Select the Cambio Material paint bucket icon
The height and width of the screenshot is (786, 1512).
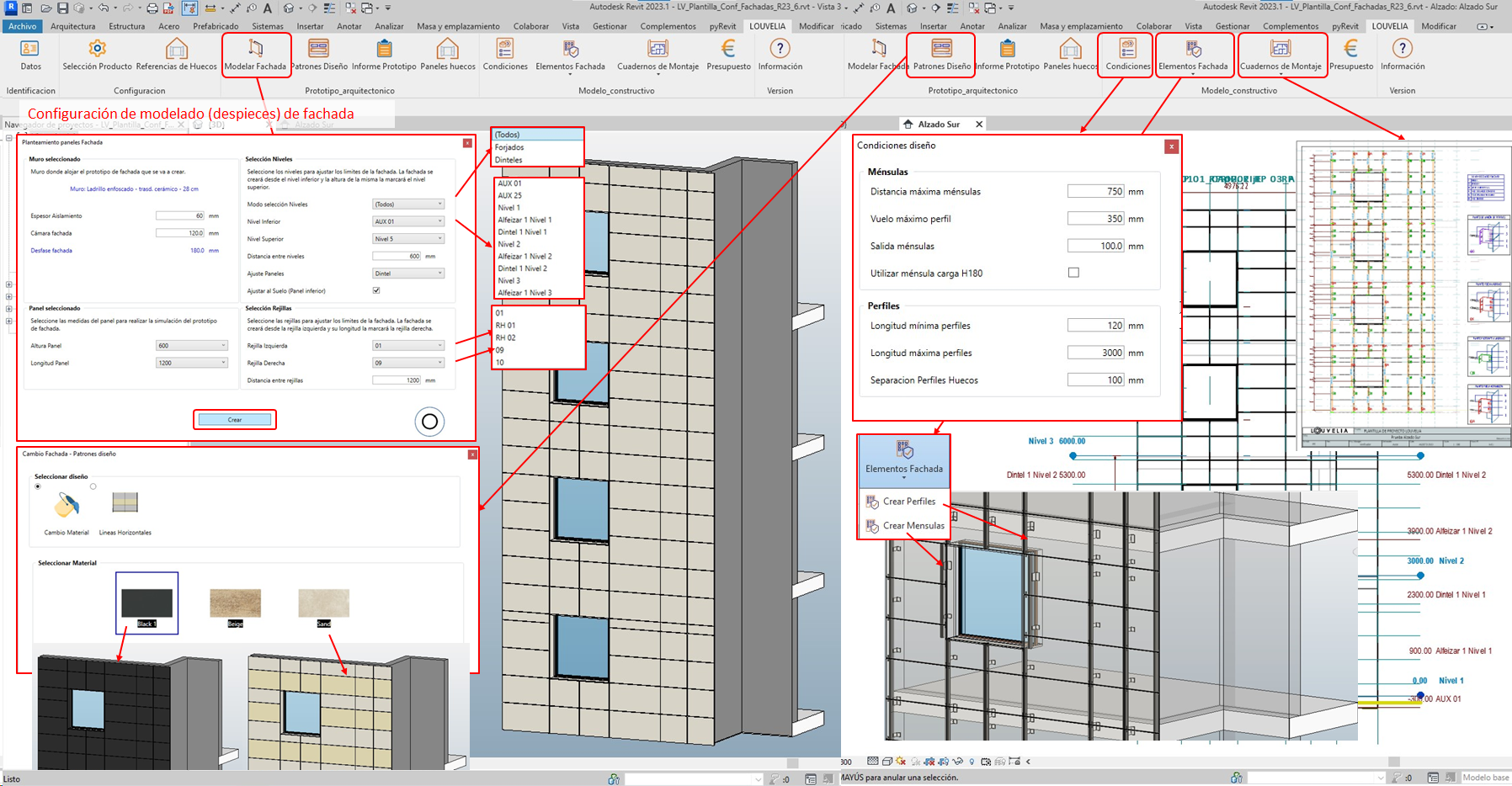67,505
